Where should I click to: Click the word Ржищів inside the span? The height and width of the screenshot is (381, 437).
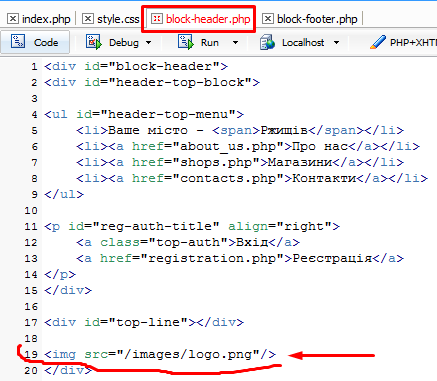pyautogui.click(x=284, y=130)
